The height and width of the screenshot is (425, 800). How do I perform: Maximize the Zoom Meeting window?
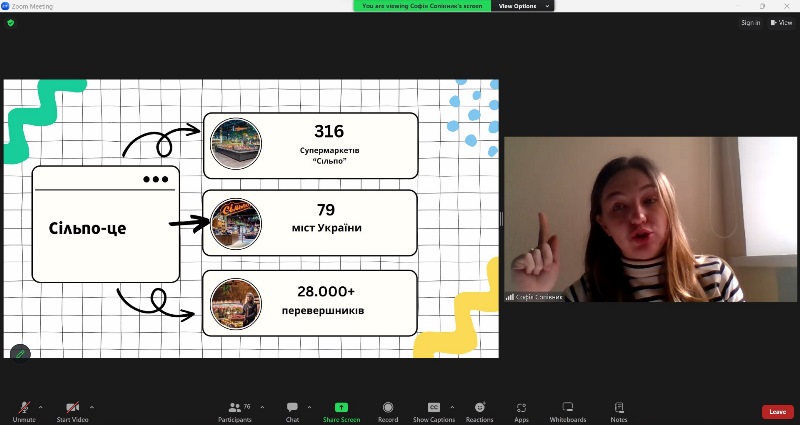(x=762, y=6)
